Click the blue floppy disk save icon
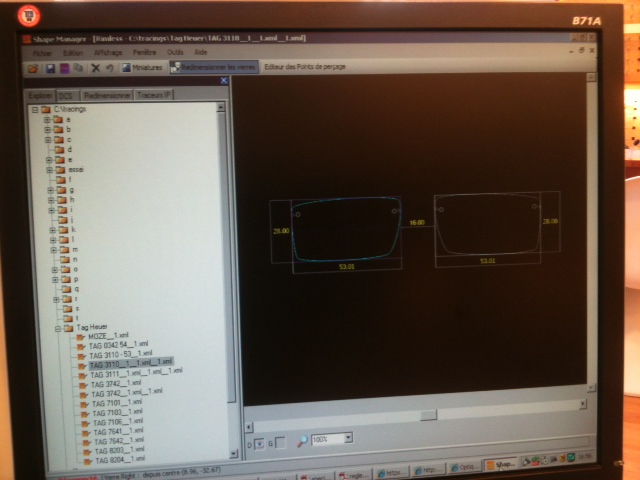Screen dimensions: 640x480 point(50,68)
